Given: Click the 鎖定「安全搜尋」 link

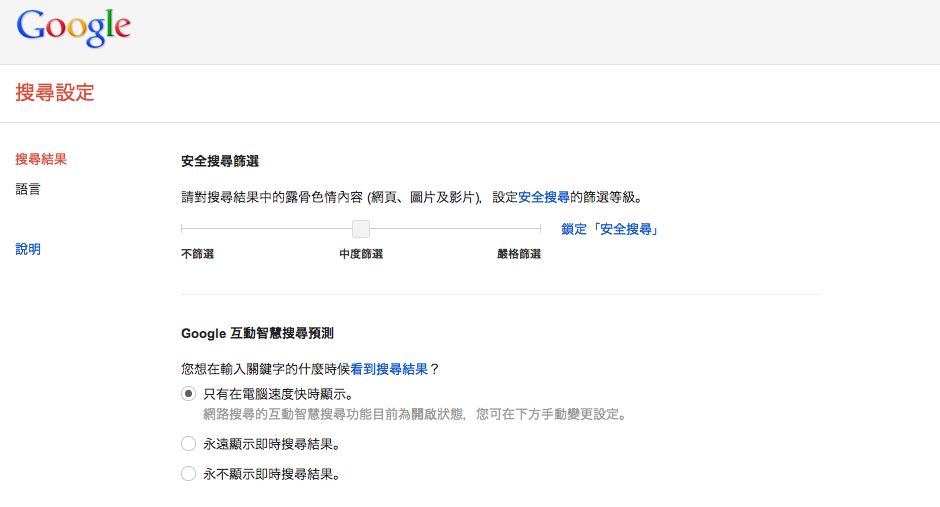Looking at the screenshot, I should point(609,229).
